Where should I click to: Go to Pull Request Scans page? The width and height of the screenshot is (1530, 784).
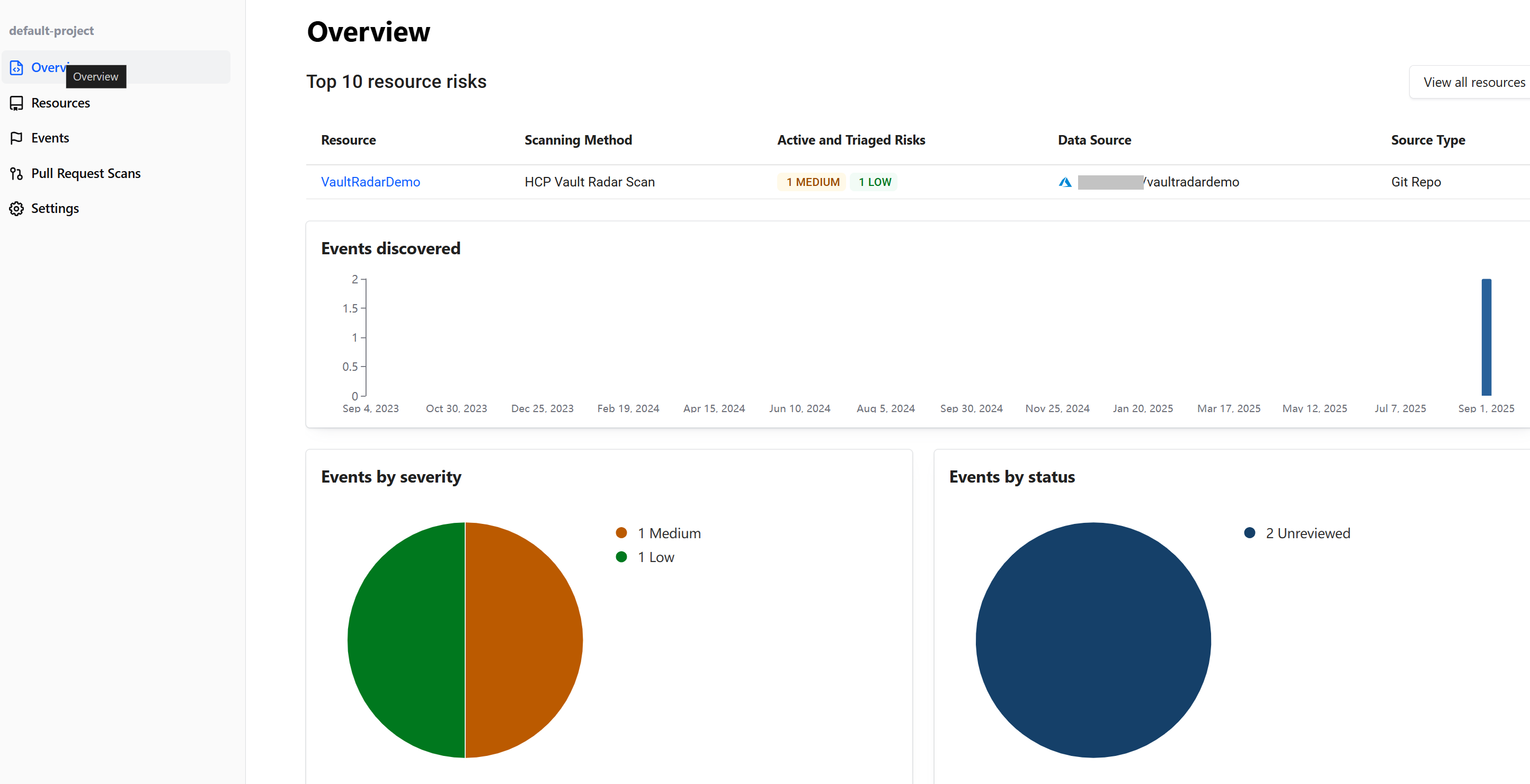coord(86,173)
